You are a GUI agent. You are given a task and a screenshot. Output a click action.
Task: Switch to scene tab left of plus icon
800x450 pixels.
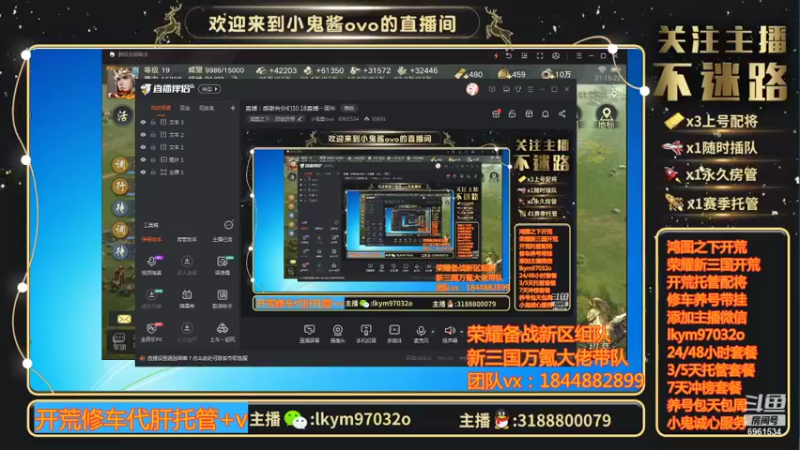tap(206, 108)
